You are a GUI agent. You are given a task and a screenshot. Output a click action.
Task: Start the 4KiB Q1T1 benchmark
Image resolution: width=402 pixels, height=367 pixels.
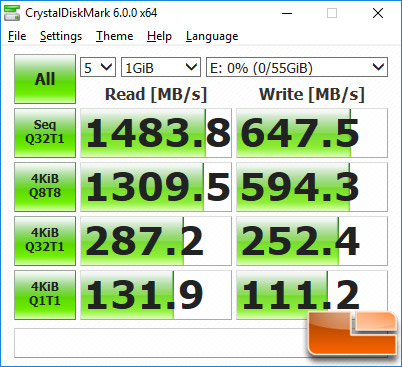(45, 295)
